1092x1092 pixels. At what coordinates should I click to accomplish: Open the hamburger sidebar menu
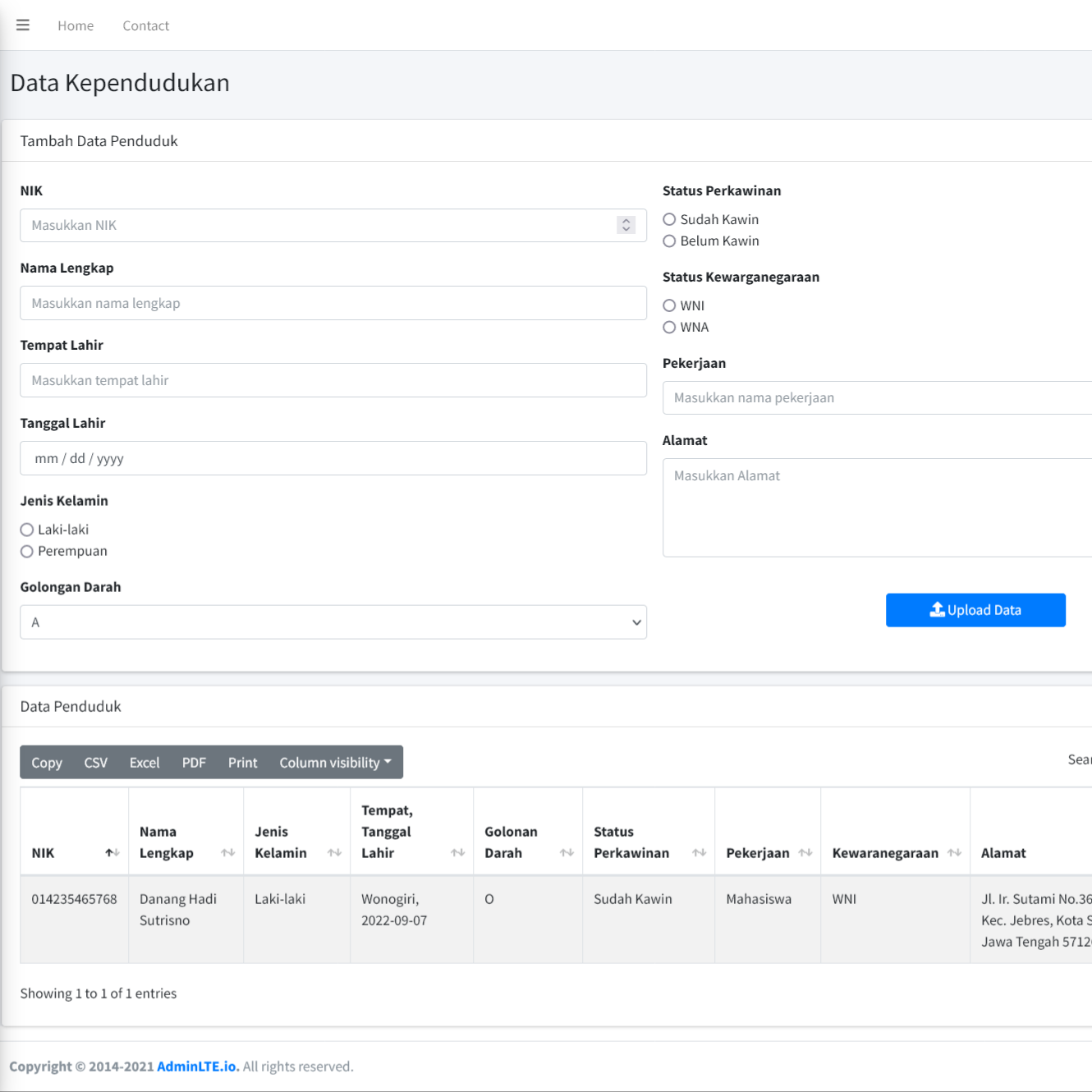click(23, 25)
